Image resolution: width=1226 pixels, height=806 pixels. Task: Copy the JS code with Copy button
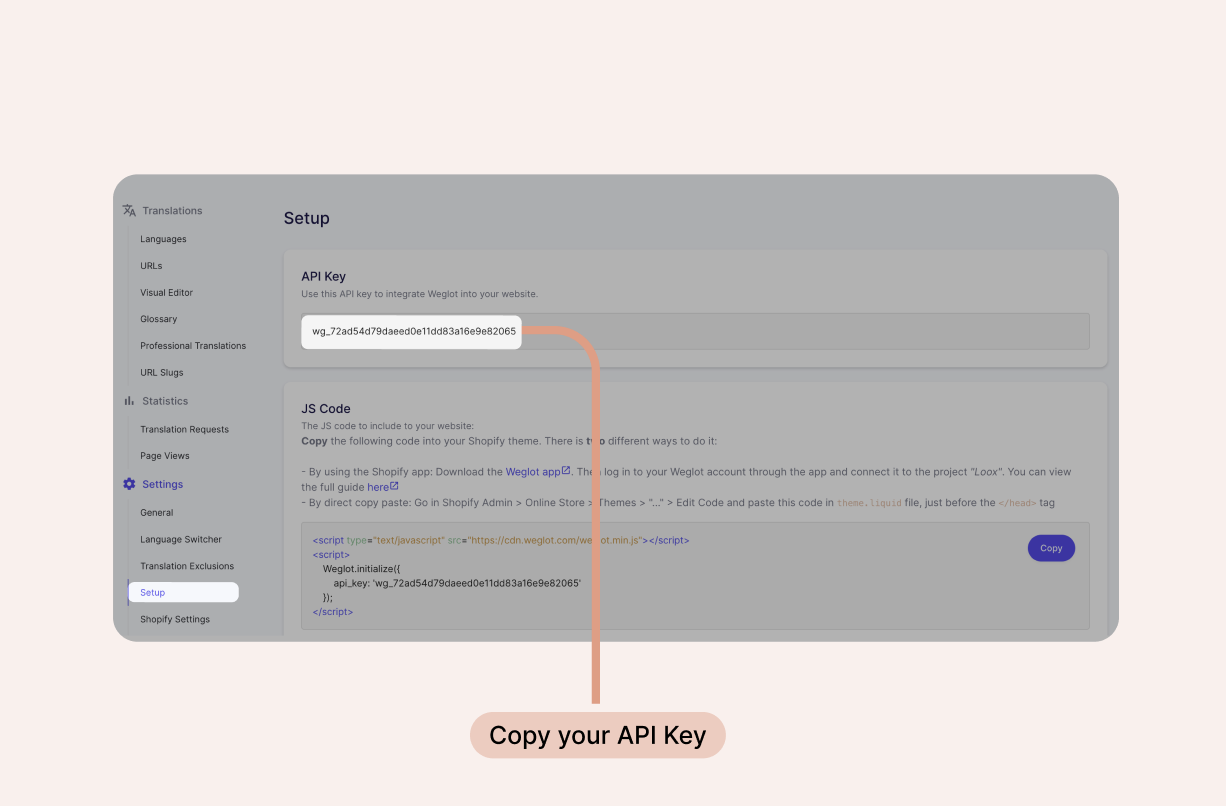tap(1051, 548)
